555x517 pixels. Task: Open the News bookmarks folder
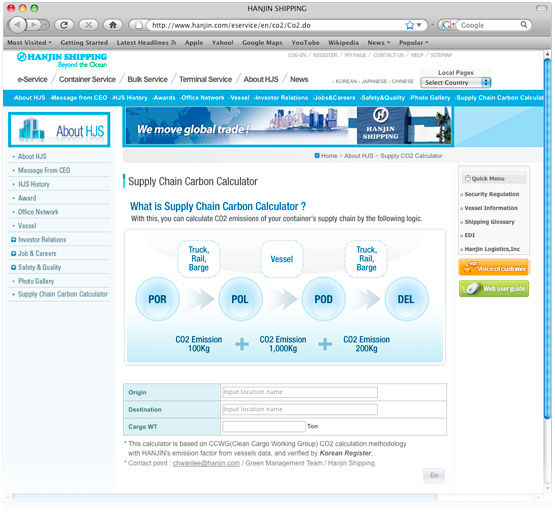tap(378, 42)
